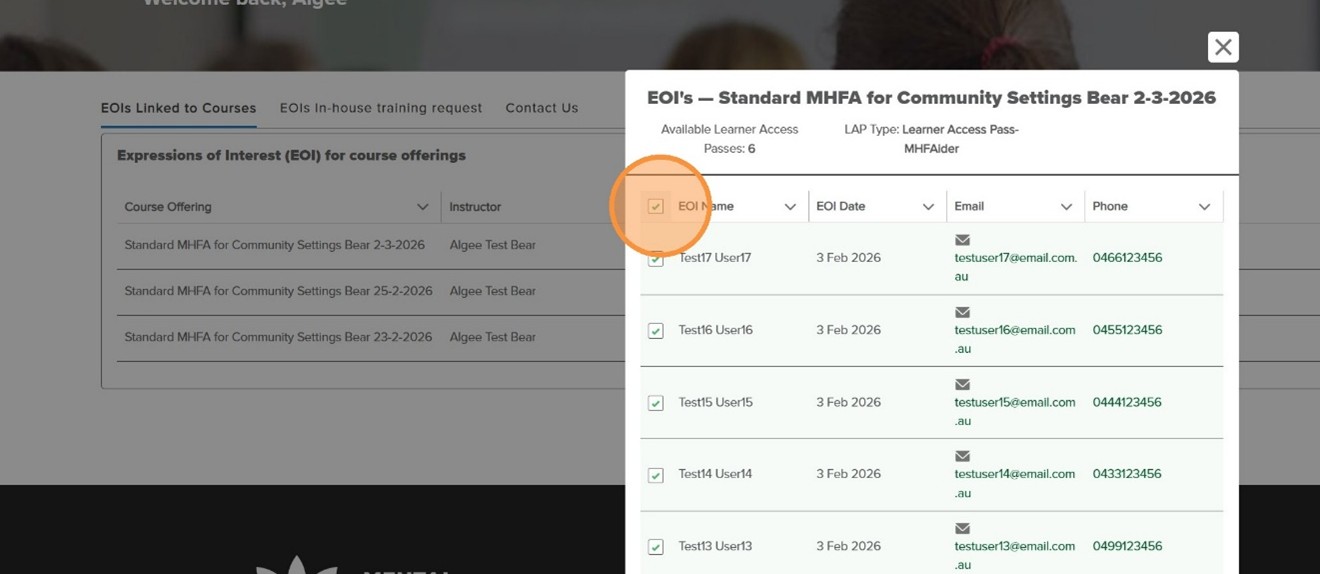Screen dimensions: 1320x574
Task: Open the Contact Us tab
Action: coord(541,108)
